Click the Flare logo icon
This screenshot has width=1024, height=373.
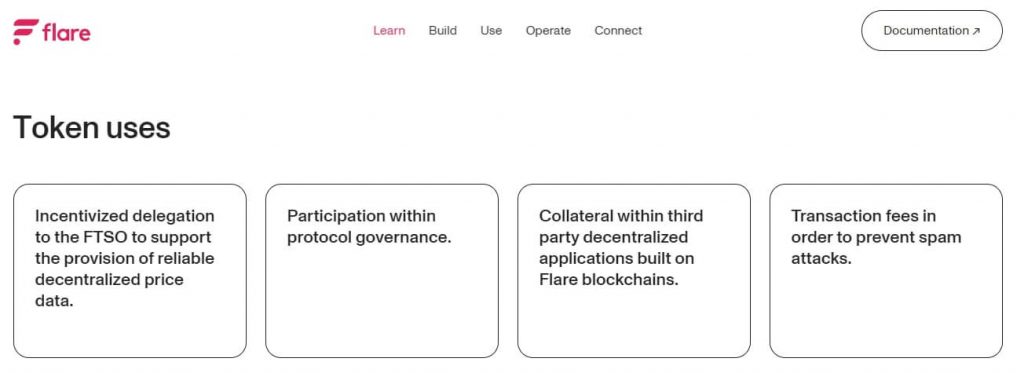(x=25, y=31)
